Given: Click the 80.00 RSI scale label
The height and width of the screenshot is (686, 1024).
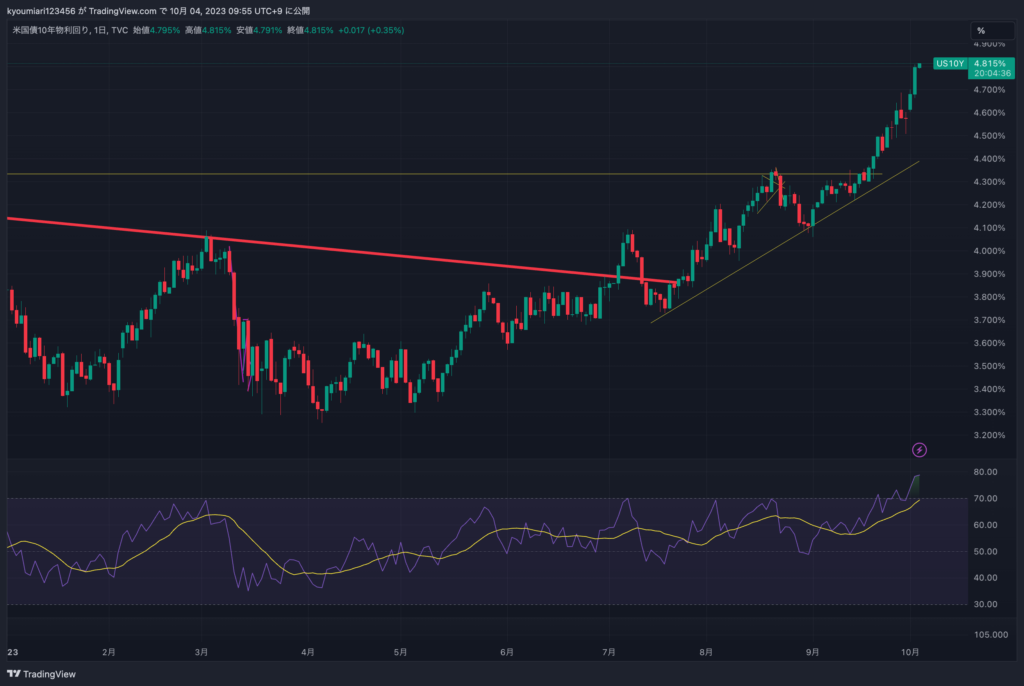Looking at the screenshot, I should pyautogui.click(x=985, y=472).
